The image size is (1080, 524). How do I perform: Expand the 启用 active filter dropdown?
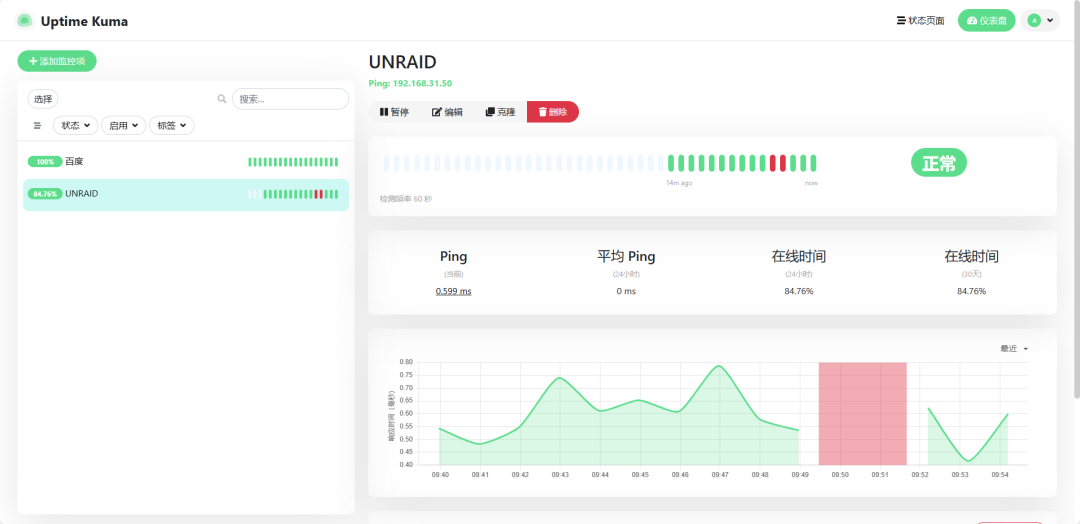point(123,126)
